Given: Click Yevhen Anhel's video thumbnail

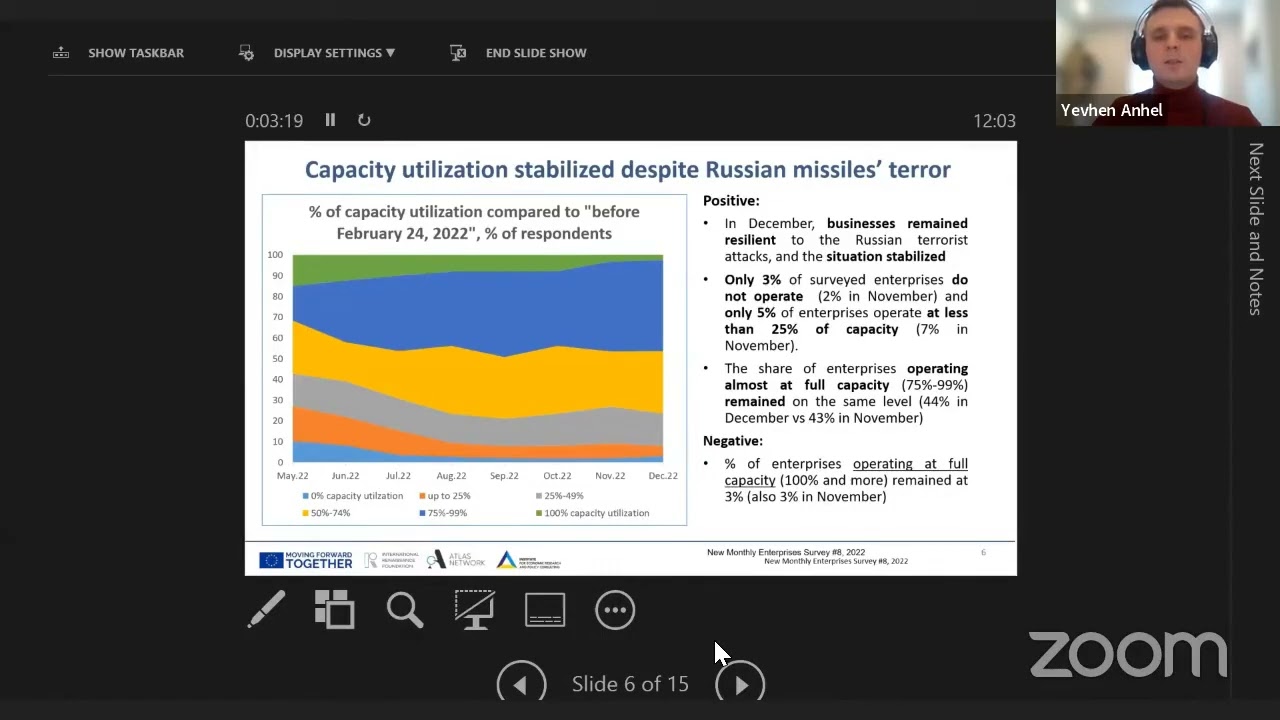Looking at the screenshot, I should [1167, 60].
